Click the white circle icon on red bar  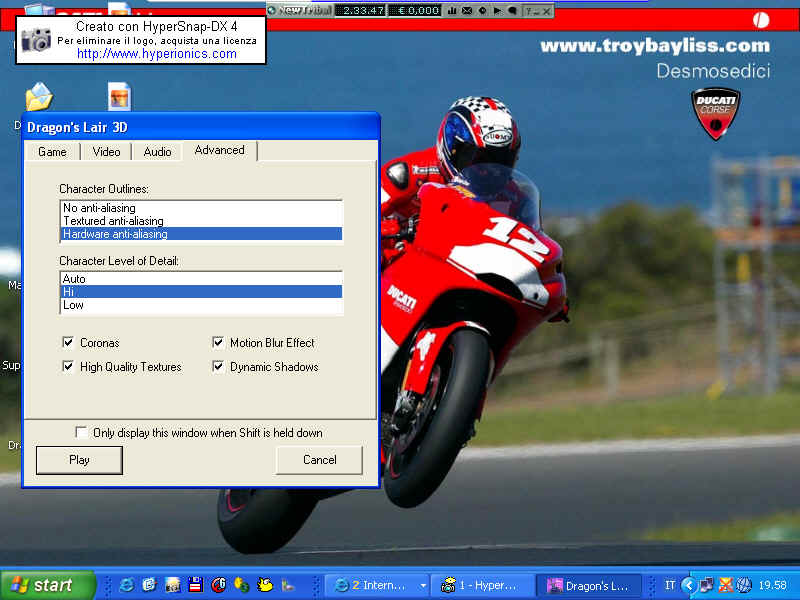761,20
